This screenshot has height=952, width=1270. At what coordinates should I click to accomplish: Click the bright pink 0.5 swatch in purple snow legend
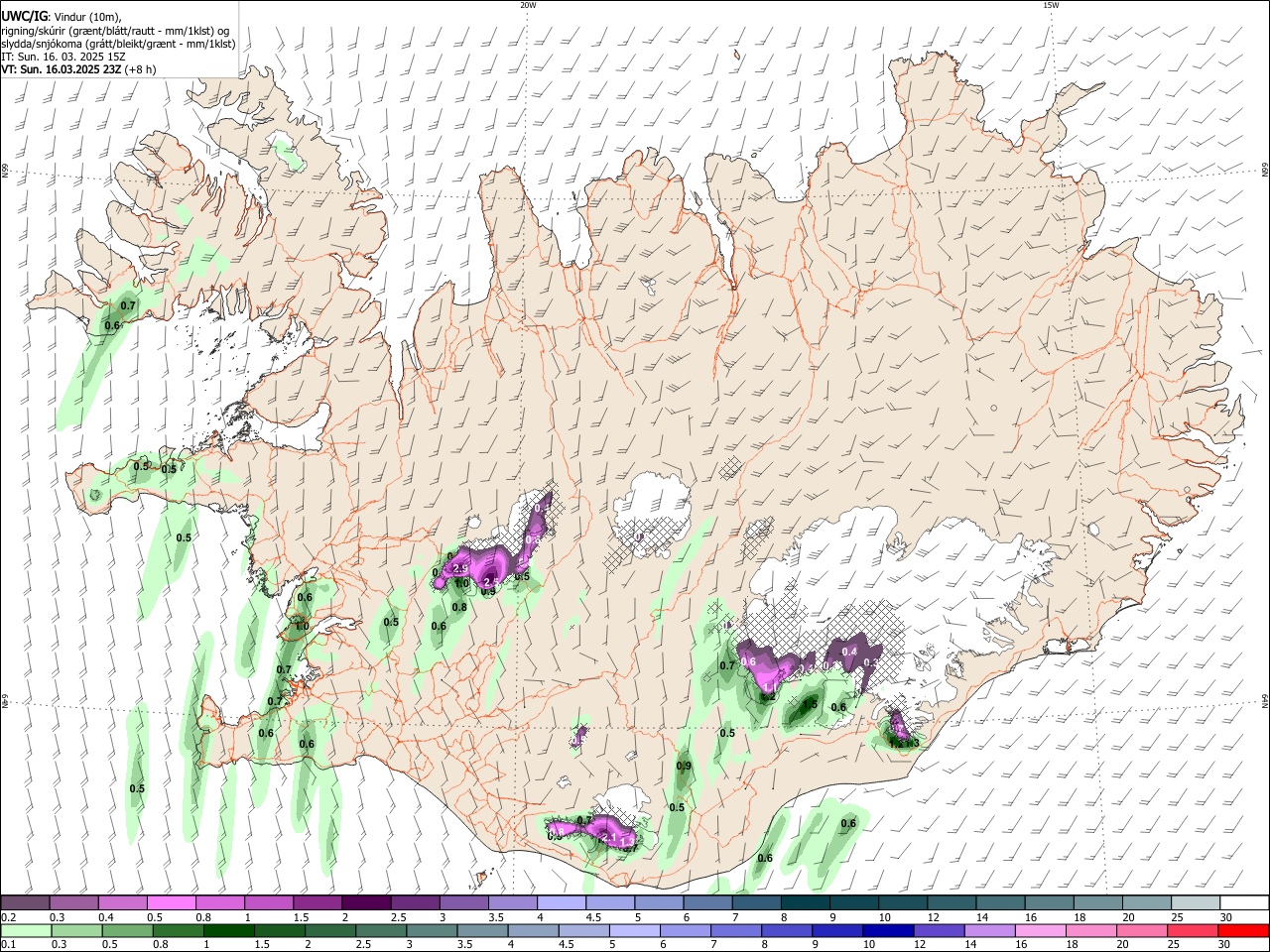171,902
